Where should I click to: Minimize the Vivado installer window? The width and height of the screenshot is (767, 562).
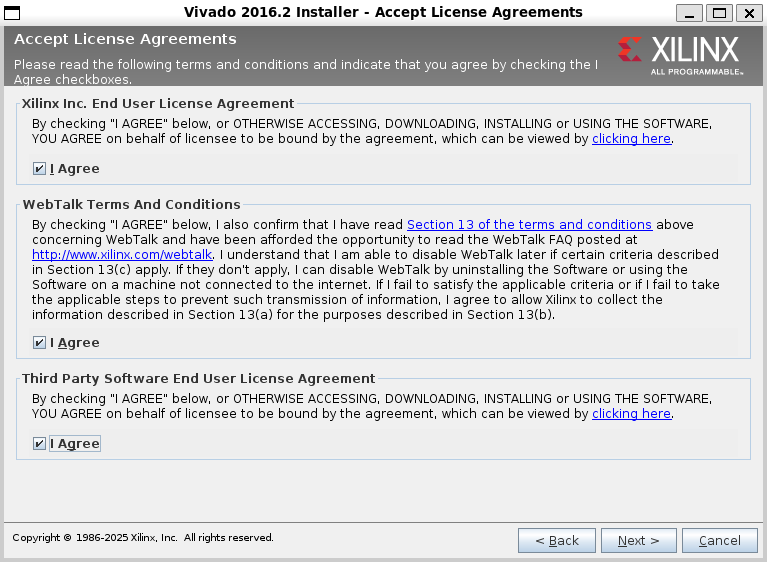pyautogui.click(x=688, y=13)
